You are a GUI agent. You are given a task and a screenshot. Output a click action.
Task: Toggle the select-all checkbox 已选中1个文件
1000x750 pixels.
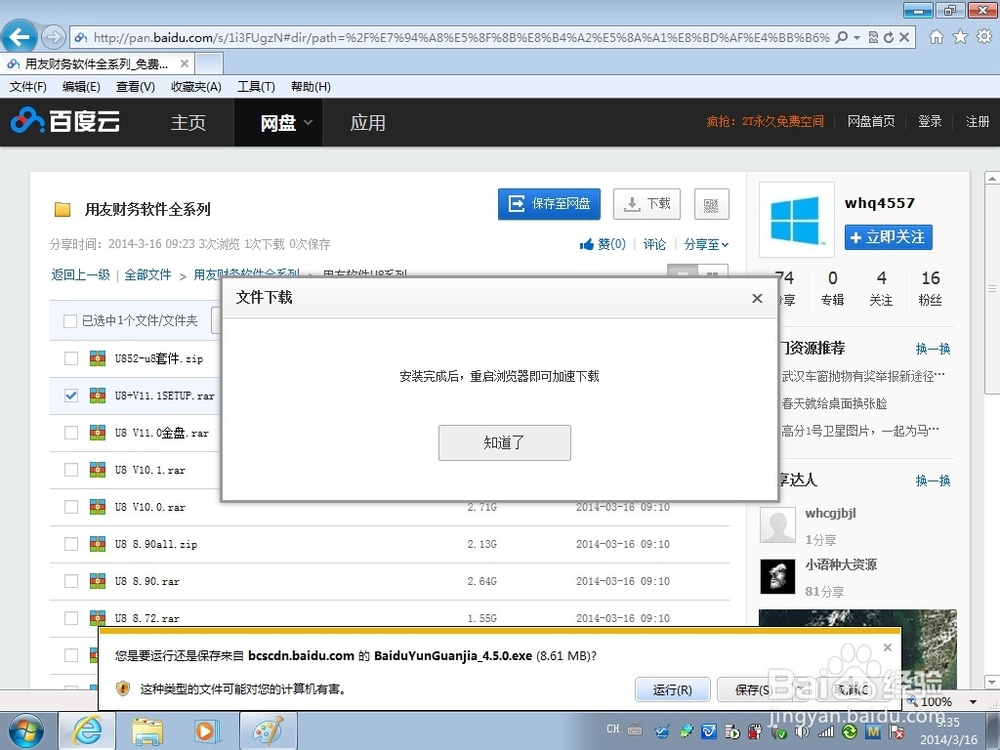pyautogui.click(x=70, y=321)
